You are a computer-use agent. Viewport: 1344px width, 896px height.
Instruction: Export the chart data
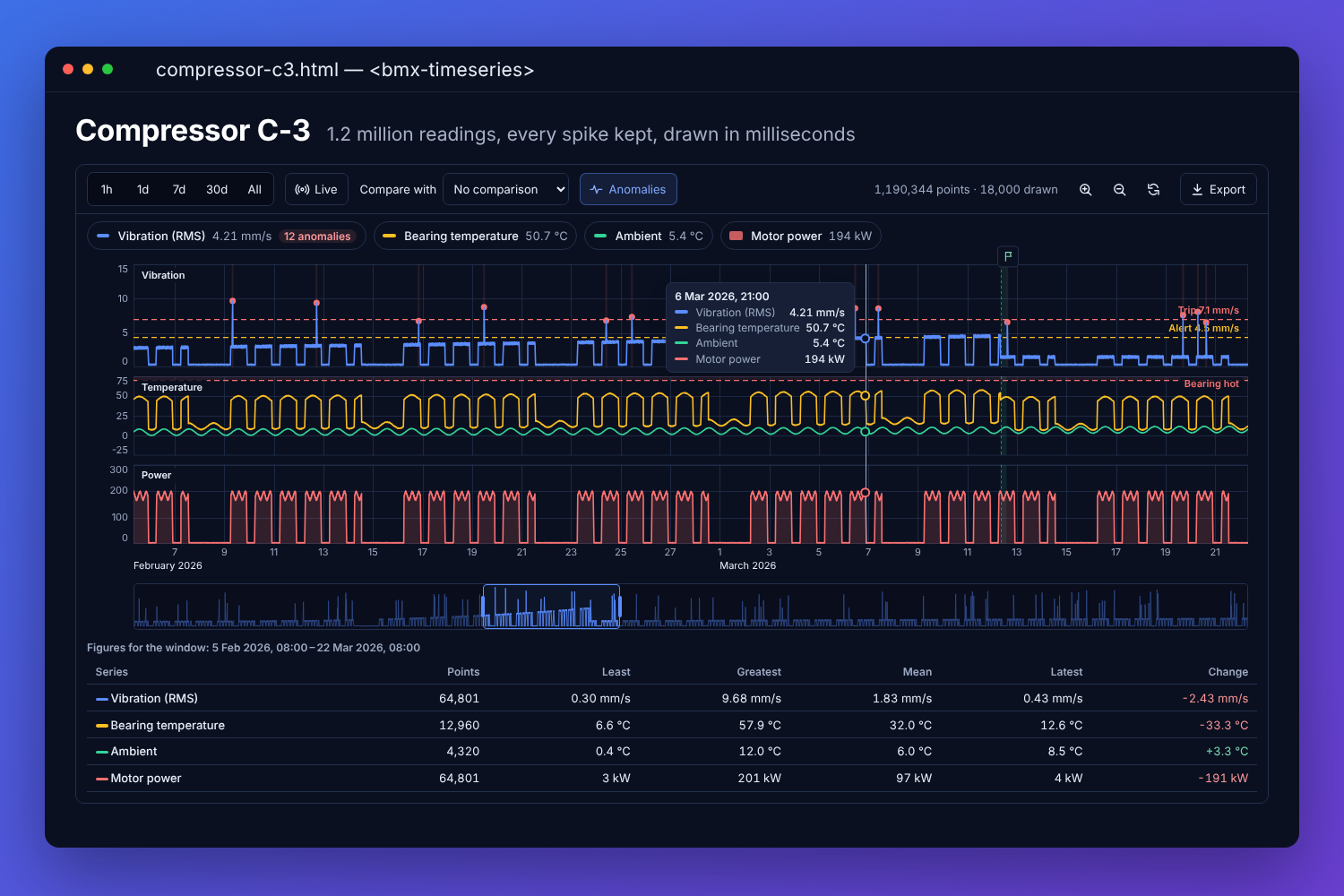(1219, 190)
